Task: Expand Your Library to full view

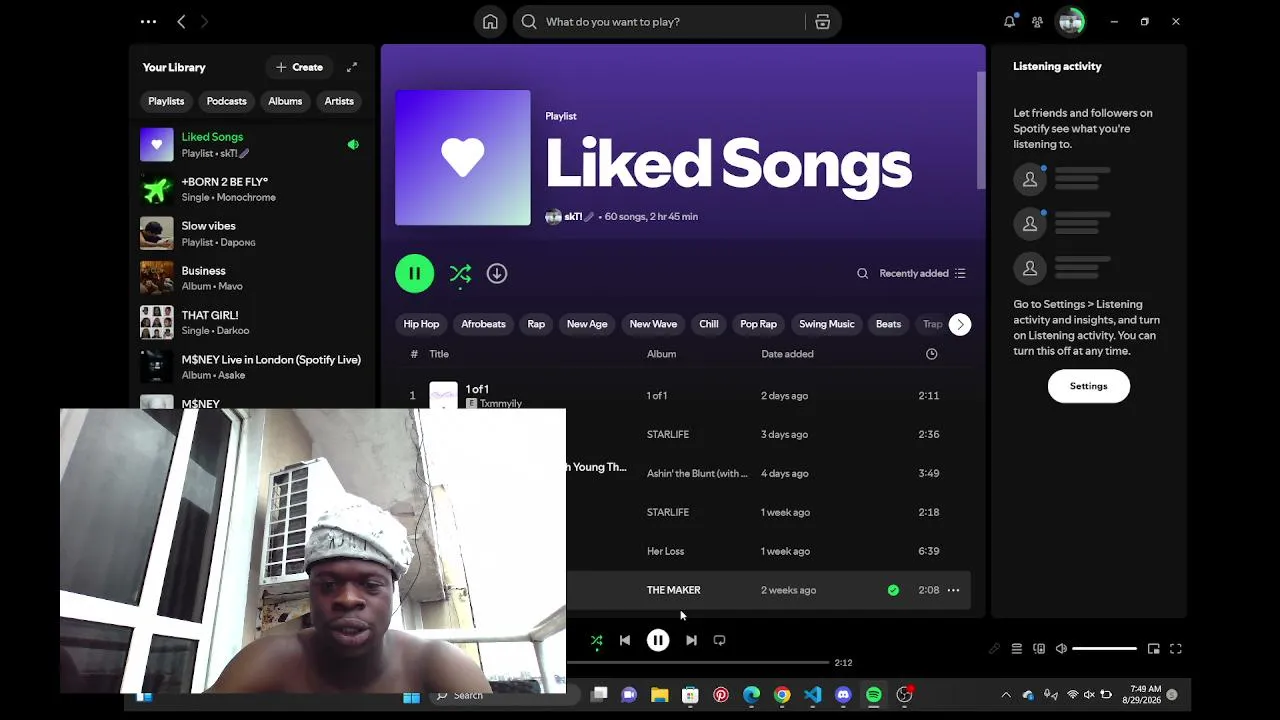Action: pyautogui.click(x=352, y=67)
